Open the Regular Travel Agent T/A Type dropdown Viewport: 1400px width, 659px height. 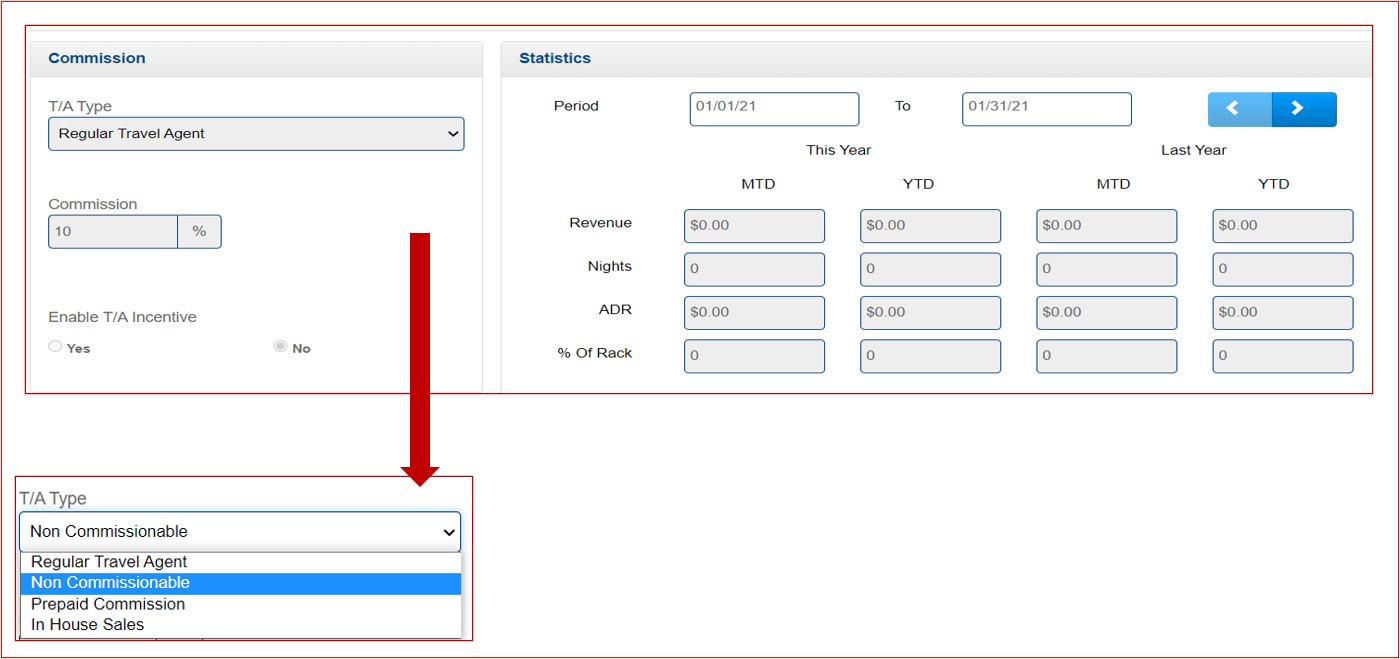(256, 134)
